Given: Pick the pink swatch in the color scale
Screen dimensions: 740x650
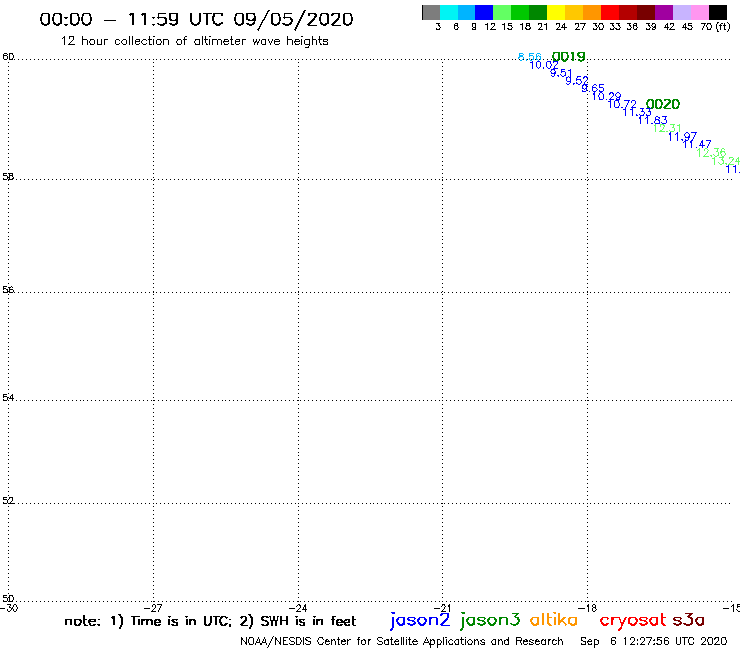Looking at the screenshot, I should click(699, 12).
